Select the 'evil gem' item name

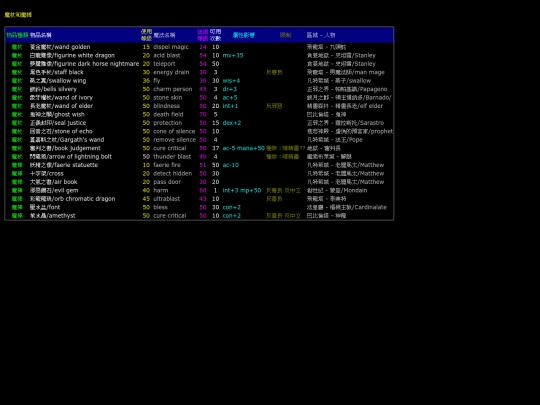coord(54,190)
